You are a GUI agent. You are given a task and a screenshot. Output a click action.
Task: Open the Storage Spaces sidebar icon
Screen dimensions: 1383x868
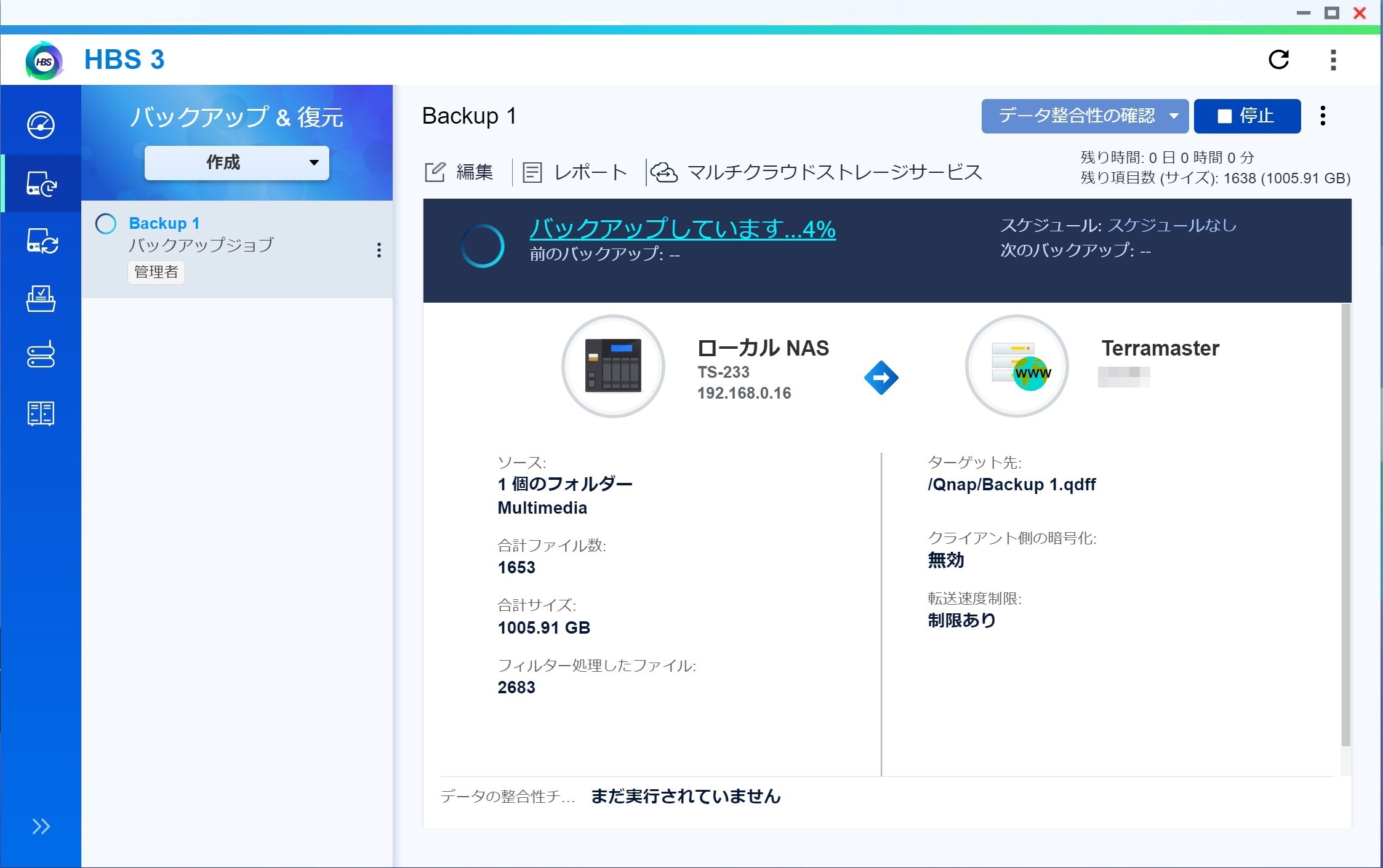tap(41, 355)
